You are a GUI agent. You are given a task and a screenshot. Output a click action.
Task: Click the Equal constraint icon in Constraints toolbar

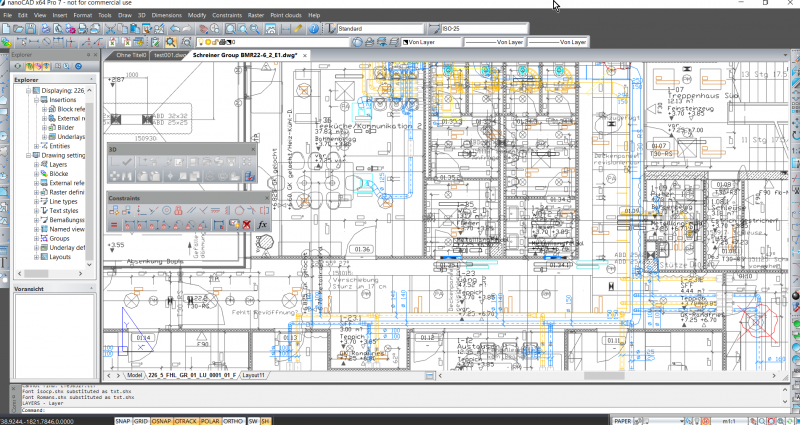[x=115, y=226]
